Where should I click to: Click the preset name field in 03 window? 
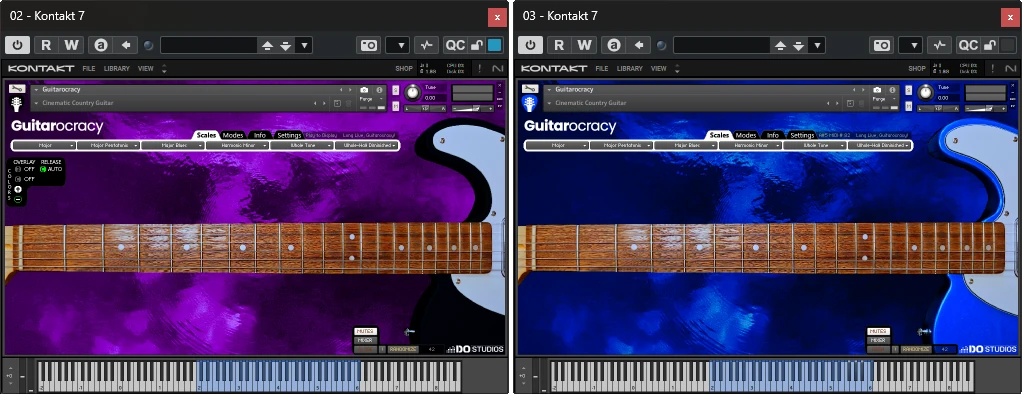(x=722, y=45)
